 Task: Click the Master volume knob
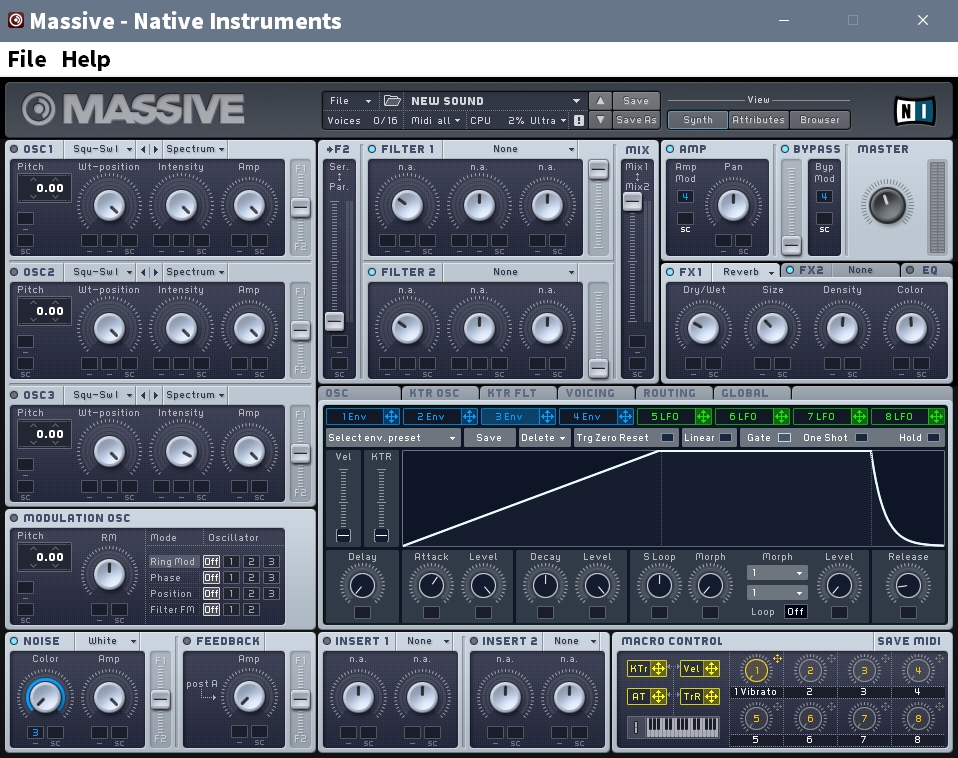887,205
